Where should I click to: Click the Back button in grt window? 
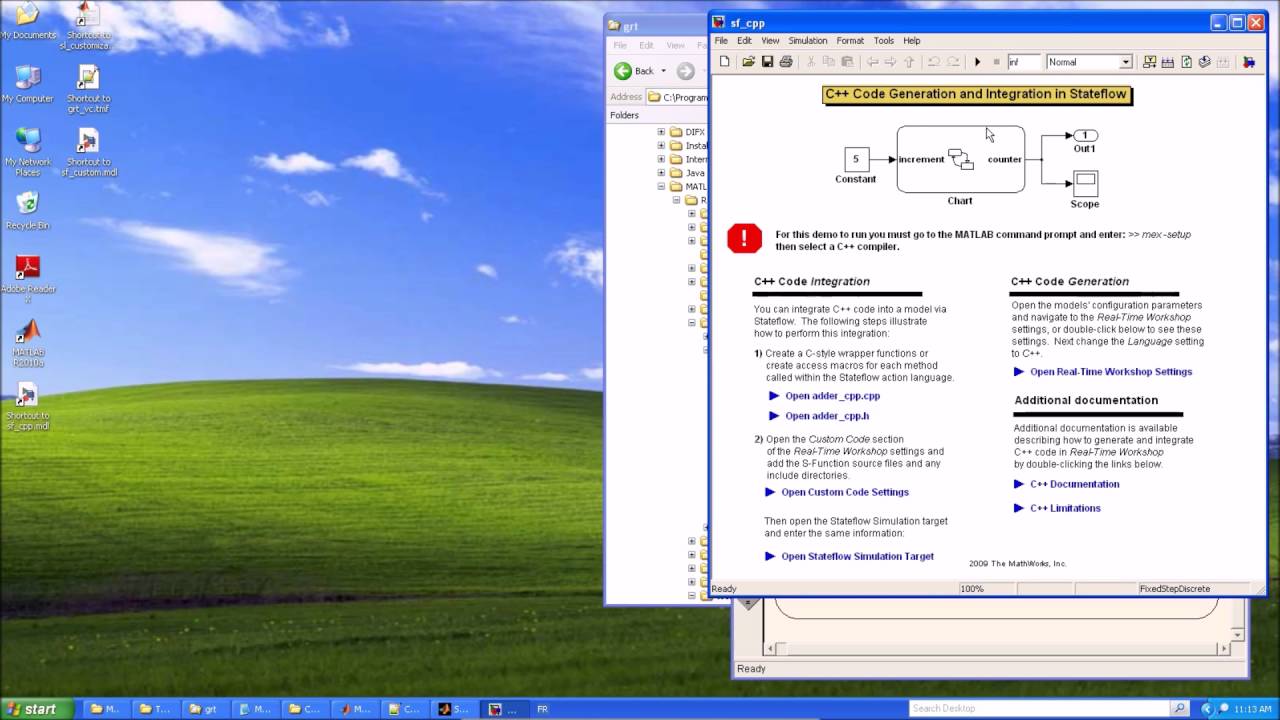click(634, 71)
